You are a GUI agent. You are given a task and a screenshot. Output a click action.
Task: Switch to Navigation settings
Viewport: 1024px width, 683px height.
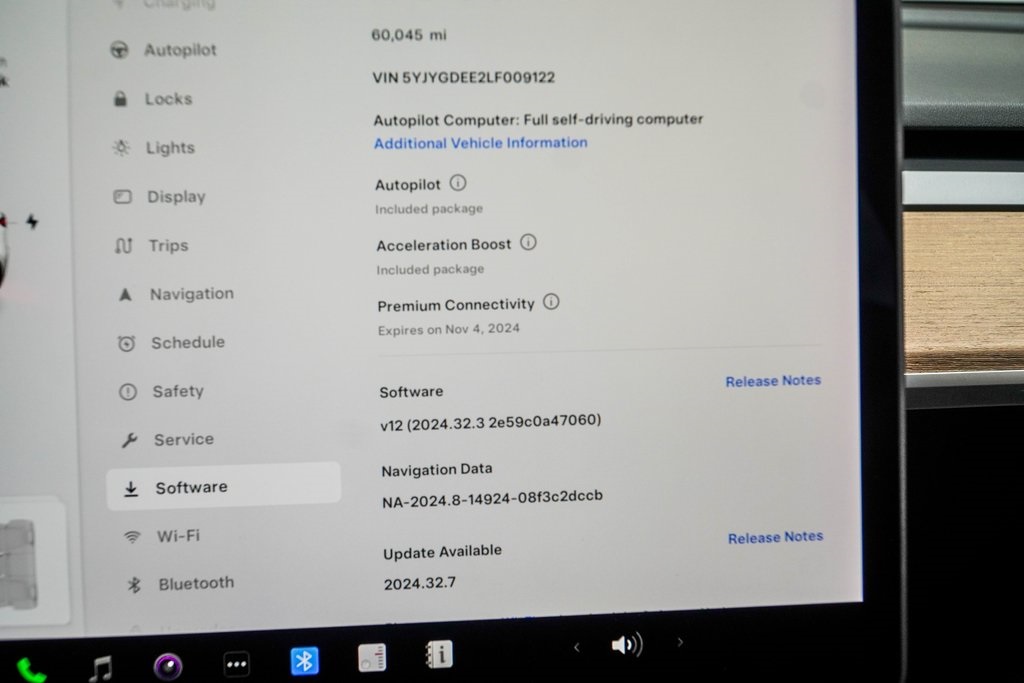190,294
